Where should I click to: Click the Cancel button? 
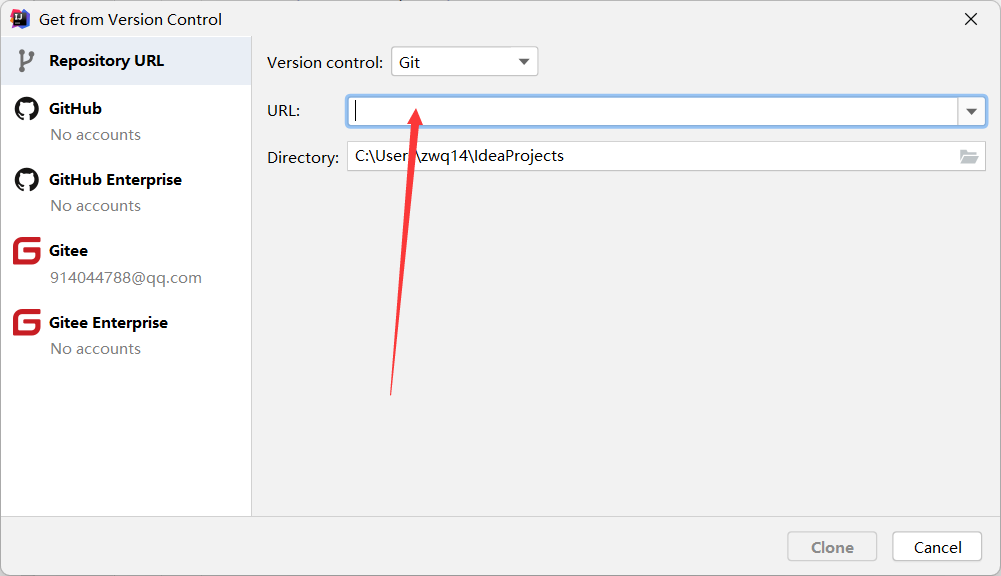(937, 547)
